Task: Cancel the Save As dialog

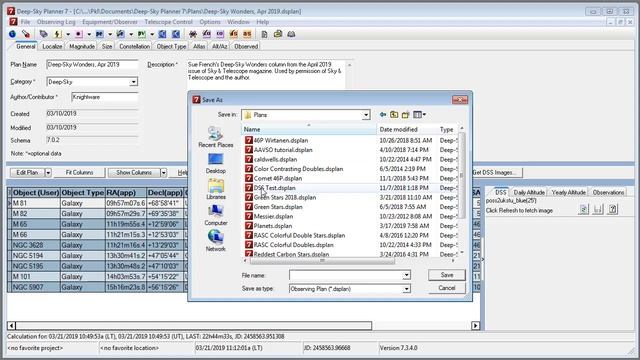Action: coord(447,288)
